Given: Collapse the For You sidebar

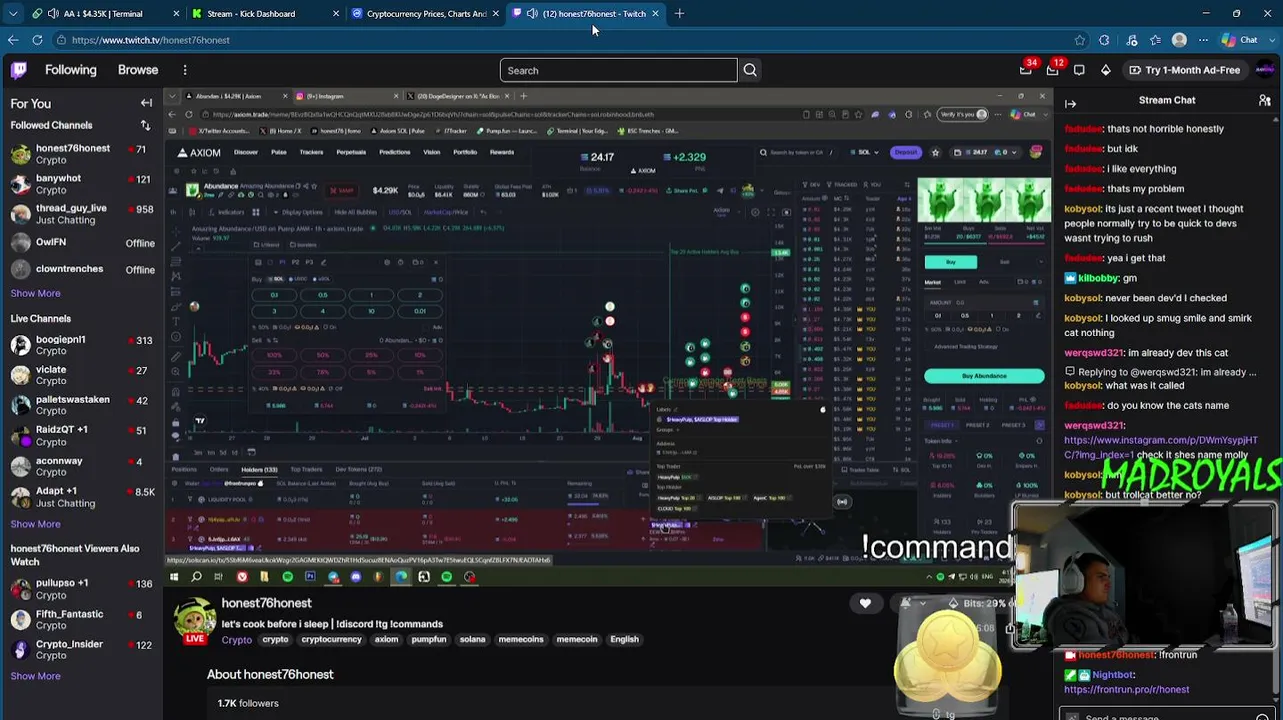Looking at the screenshot, I should coord(146,103).
